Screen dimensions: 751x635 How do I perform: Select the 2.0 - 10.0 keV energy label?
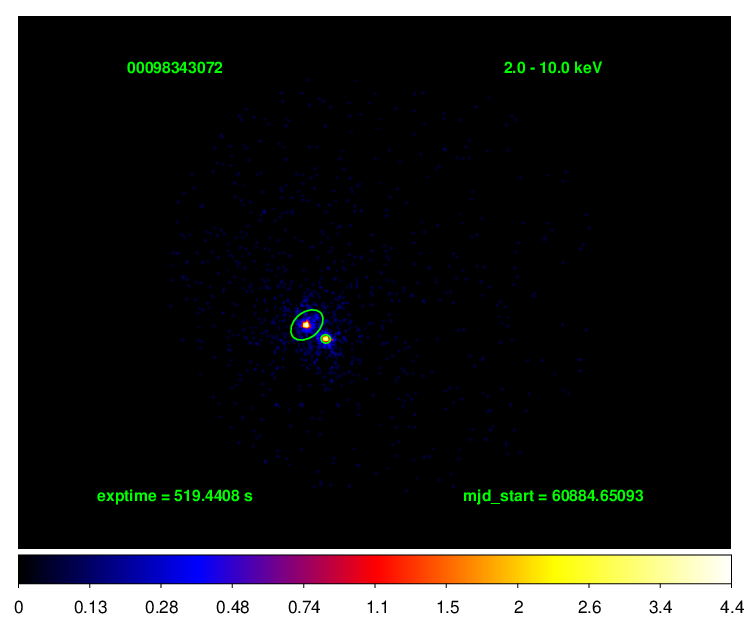click(x=553, y=68)
